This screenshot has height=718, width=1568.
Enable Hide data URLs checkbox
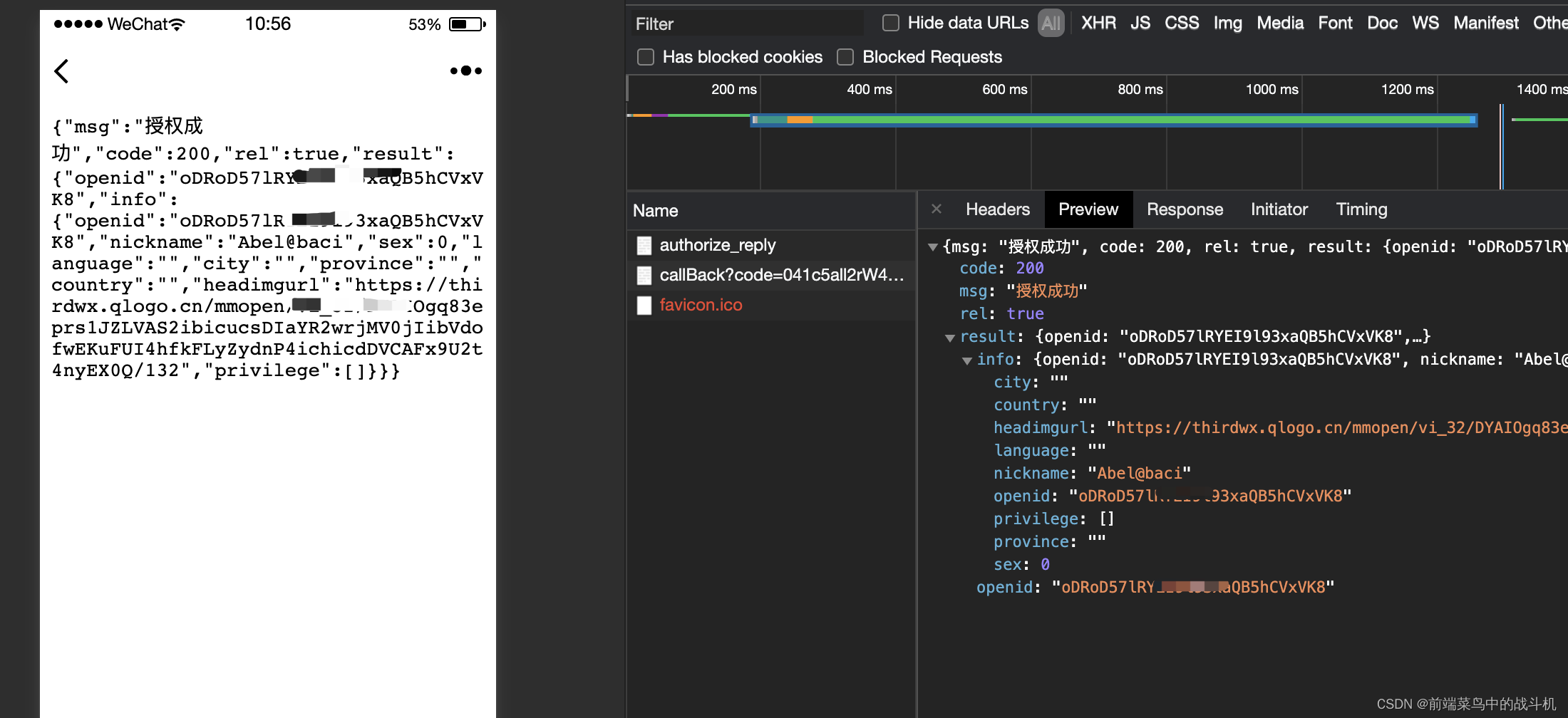[891, 23]
